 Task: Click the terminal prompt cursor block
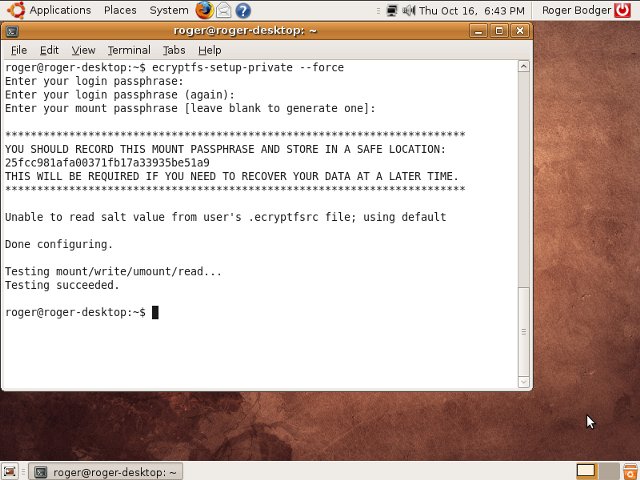point(155,312)
